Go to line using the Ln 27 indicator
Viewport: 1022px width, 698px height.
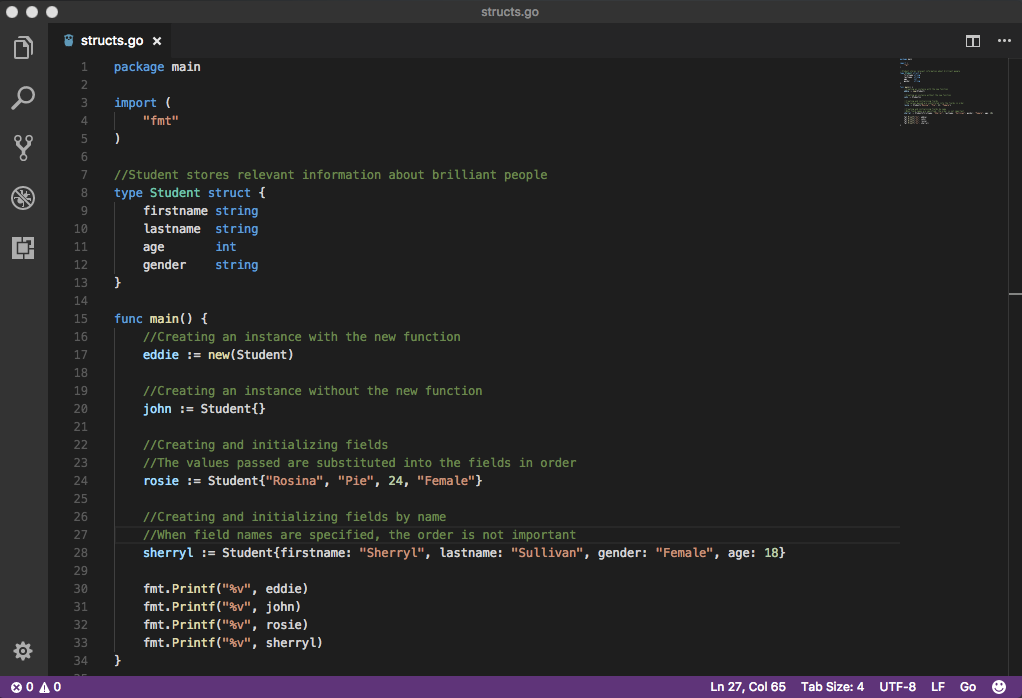click(x=748, y=687)
